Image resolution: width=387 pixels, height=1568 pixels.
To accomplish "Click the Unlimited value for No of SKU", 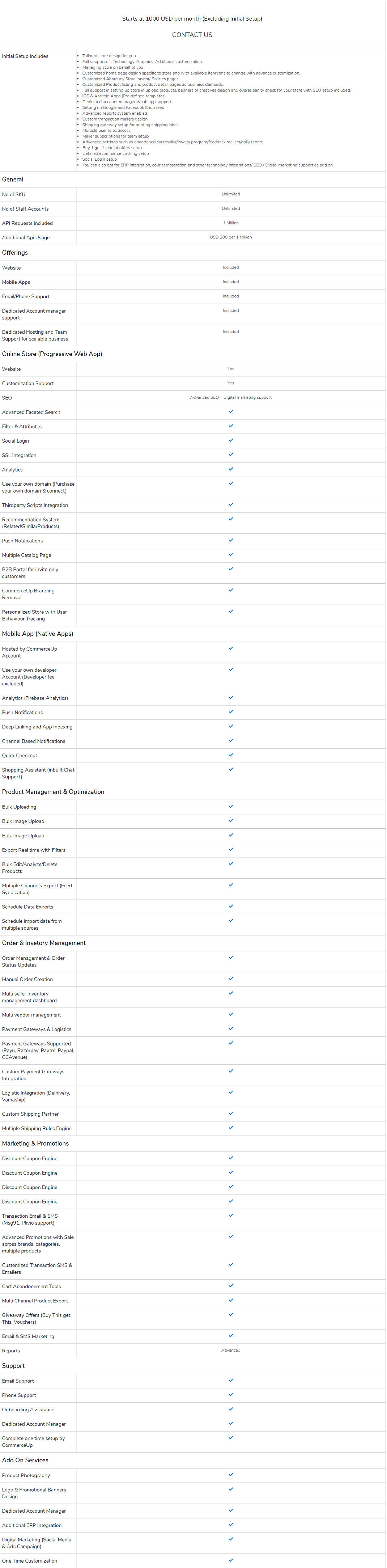I will (231, 194).
